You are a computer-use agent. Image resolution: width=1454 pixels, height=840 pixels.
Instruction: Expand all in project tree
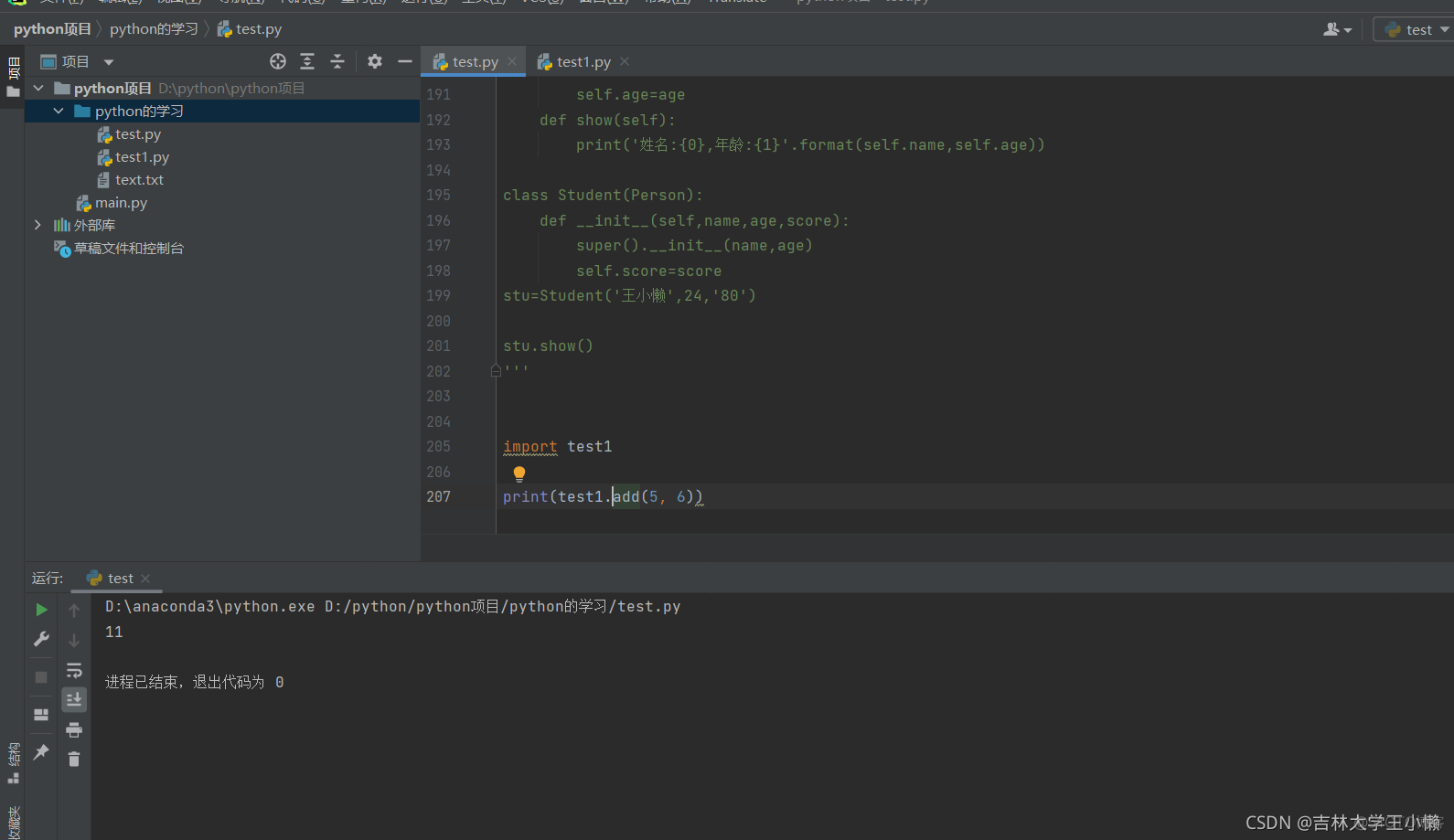click(x=307, y=61)
